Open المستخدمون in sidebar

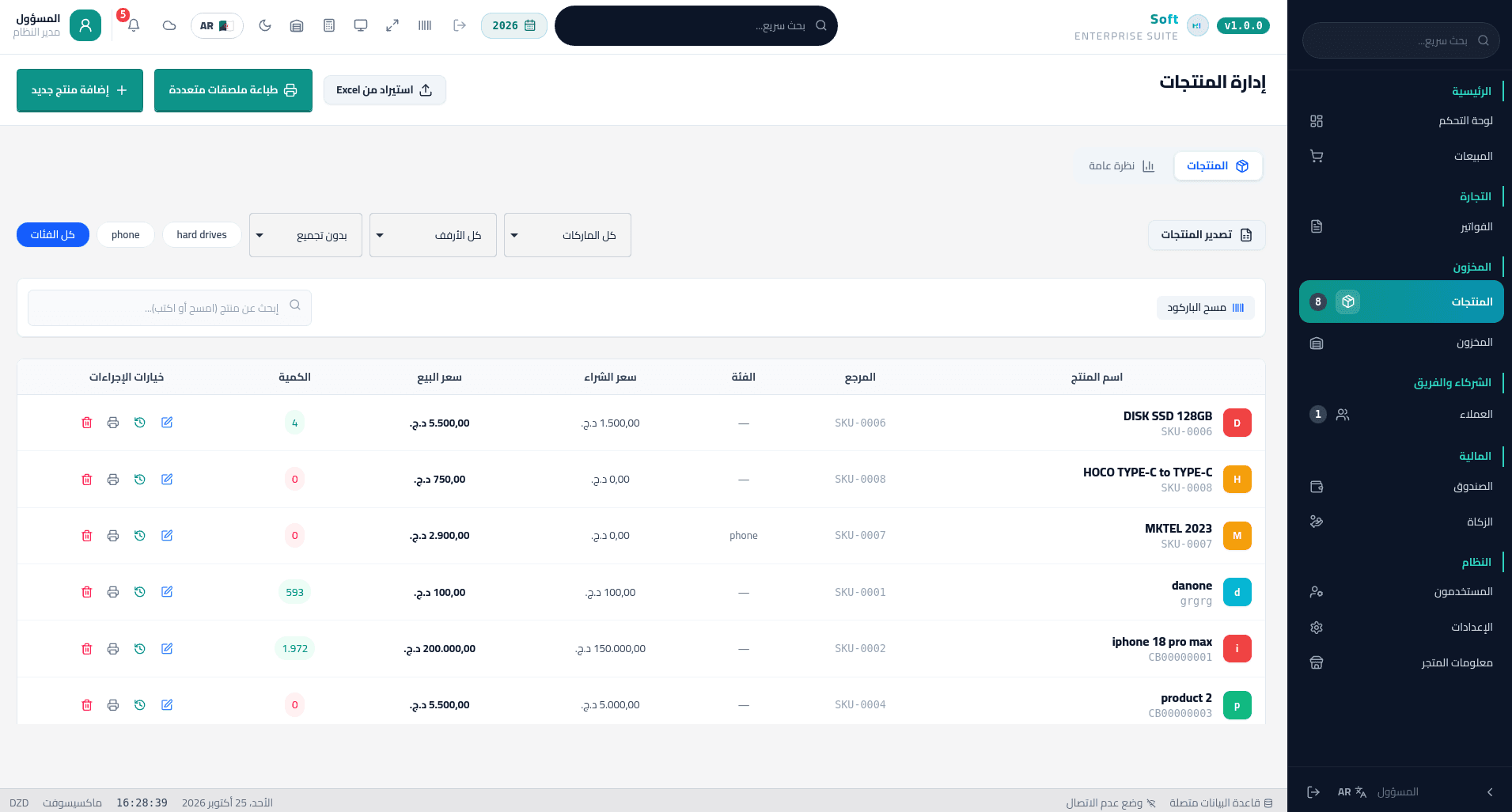coord(1401,592)
